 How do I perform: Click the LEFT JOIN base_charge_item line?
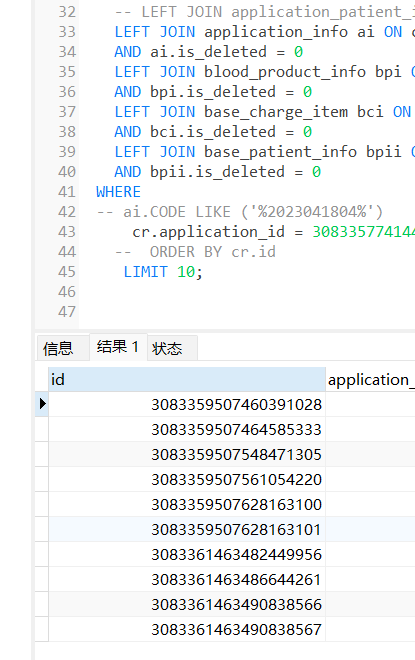[264, 112]
